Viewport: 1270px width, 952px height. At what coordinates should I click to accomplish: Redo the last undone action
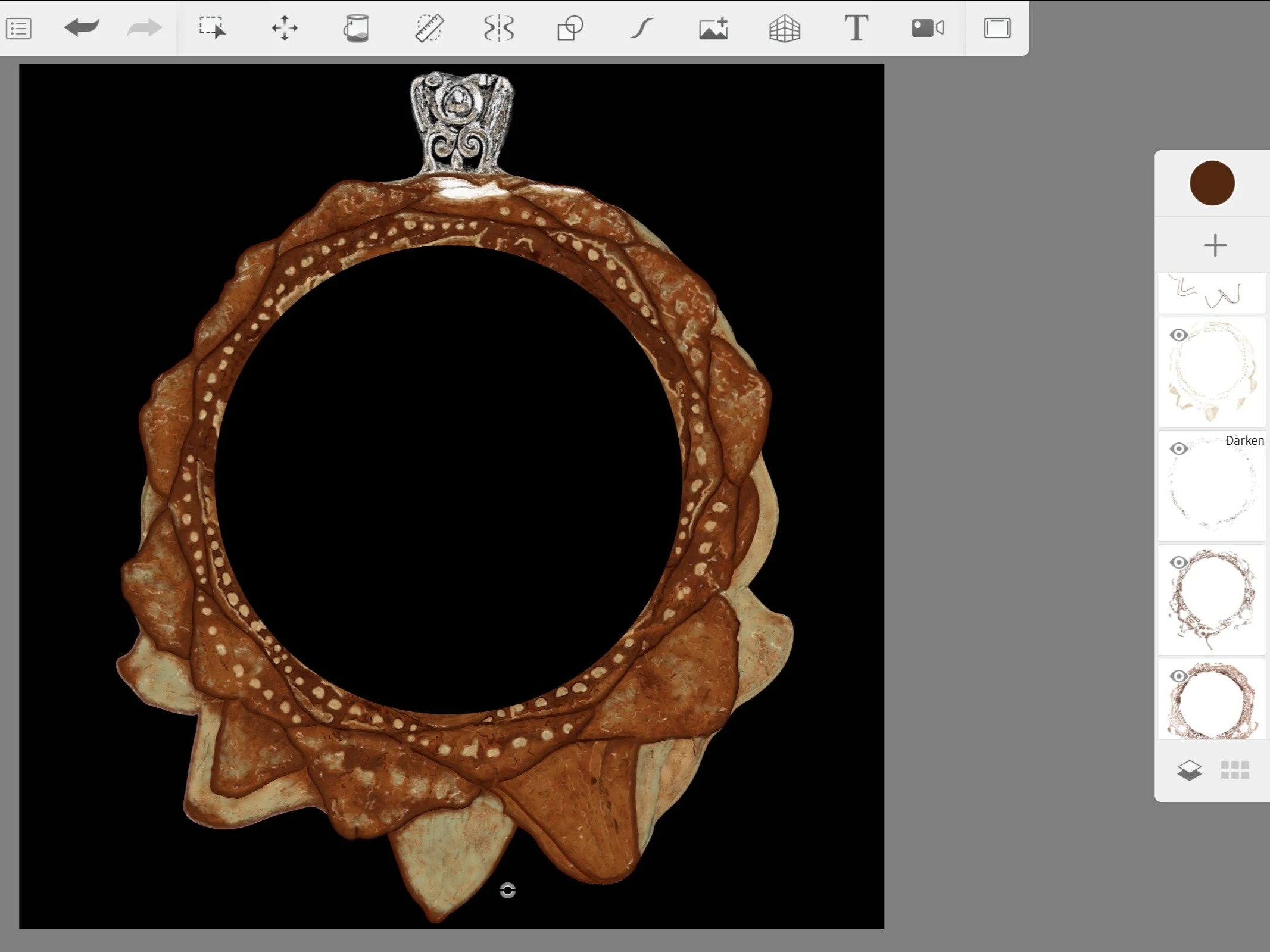click(x=145, y=27)
